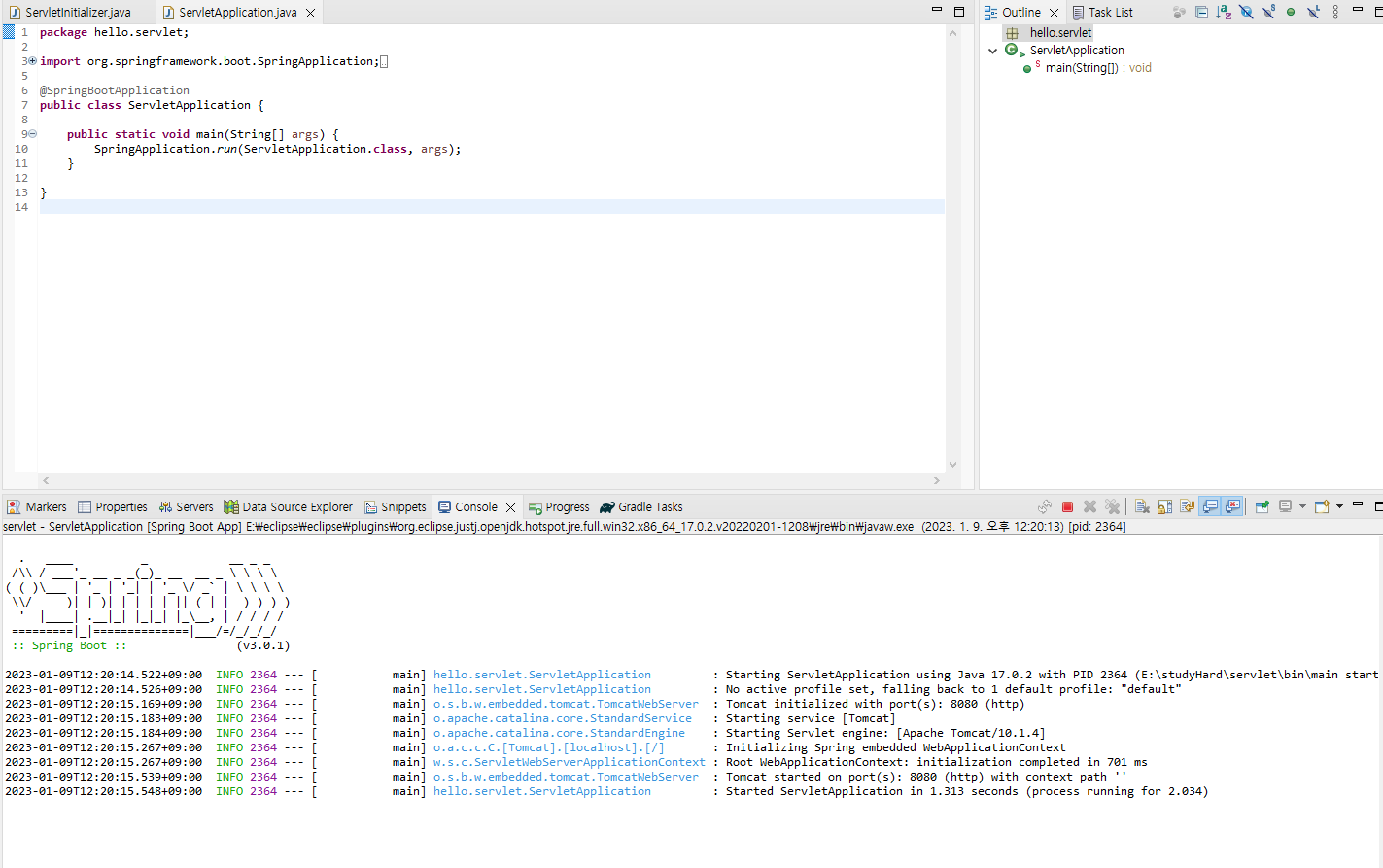The height and width of the screenshot is (868, 1383).
Task: Click the ServletInitializer.java file icon
Action: pyautogui.click(x=15, y=13)
